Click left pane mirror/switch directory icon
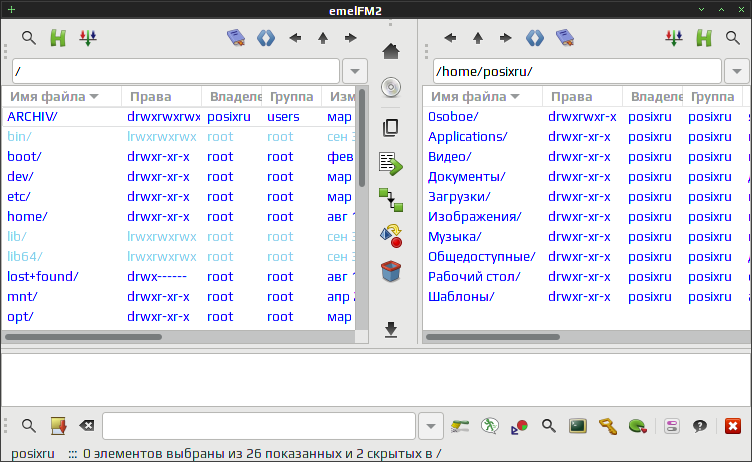This screenshot has height=462, width=752. tap(266, 38)
